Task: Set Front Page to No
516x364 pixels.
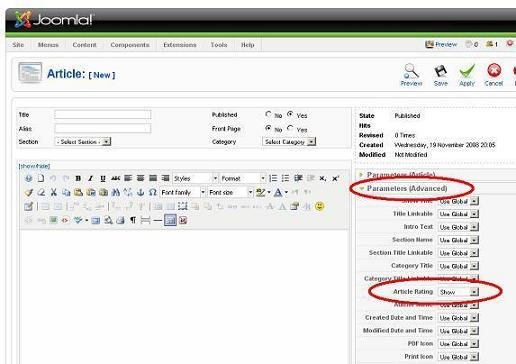Action: 268,128
